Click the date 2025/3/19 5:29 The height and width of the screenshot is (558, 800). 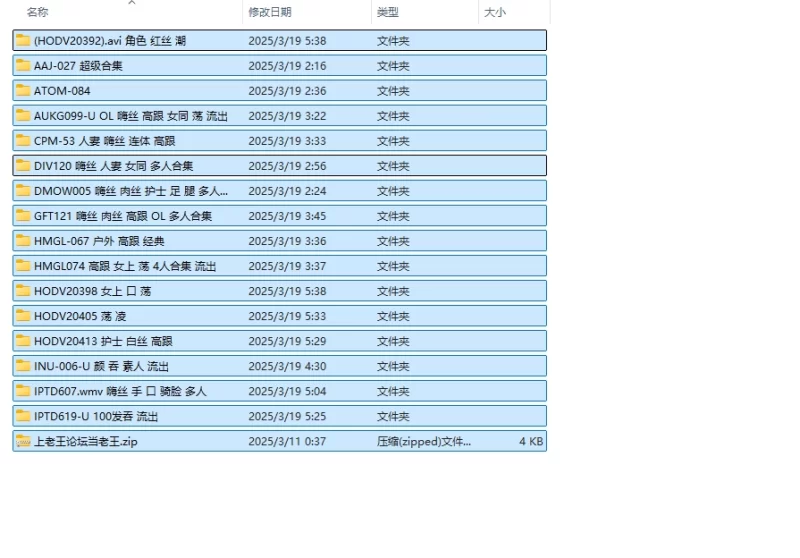point(287,341)
